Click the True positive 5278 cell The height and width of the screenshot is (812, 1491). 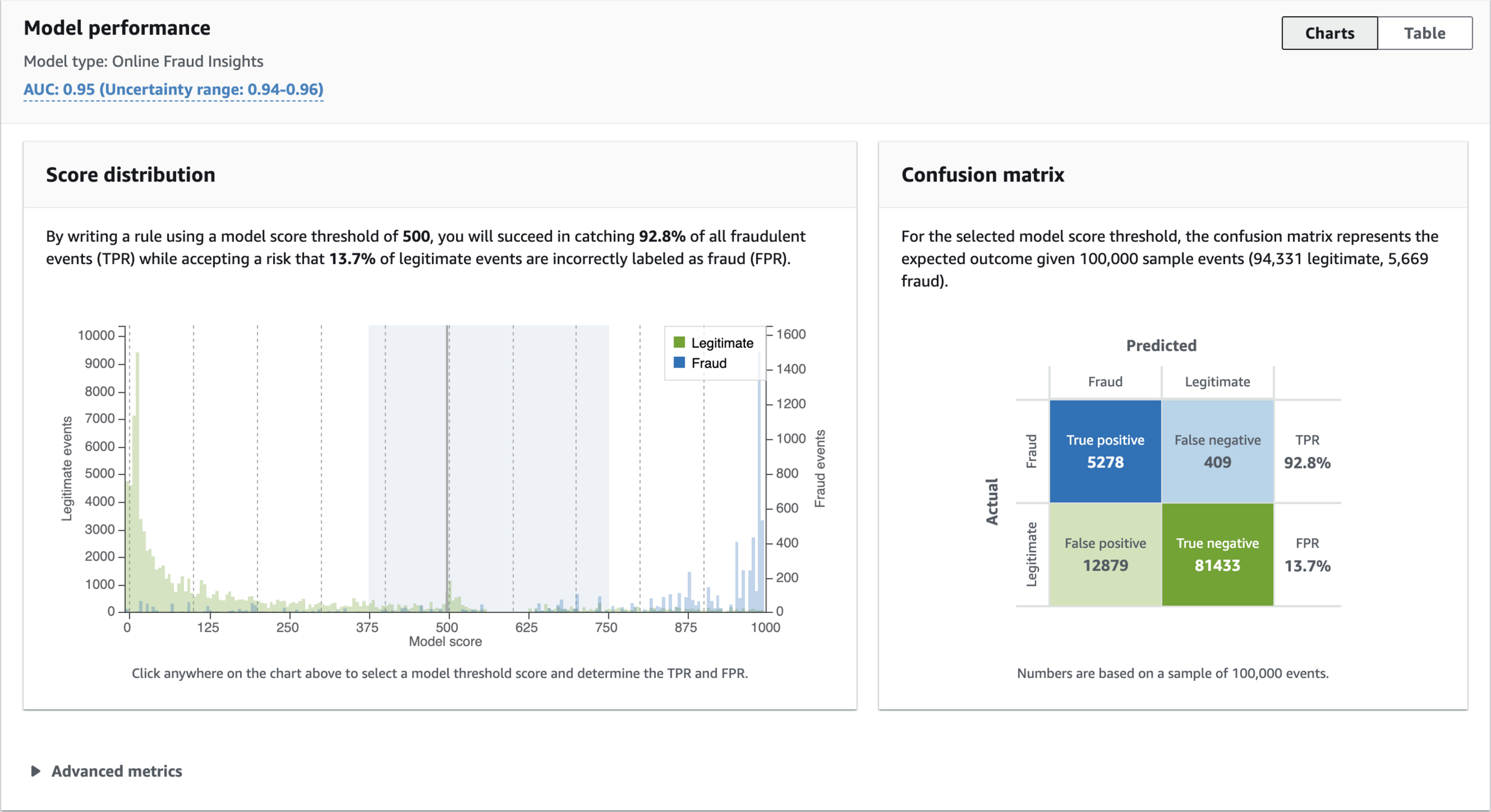1105,451
